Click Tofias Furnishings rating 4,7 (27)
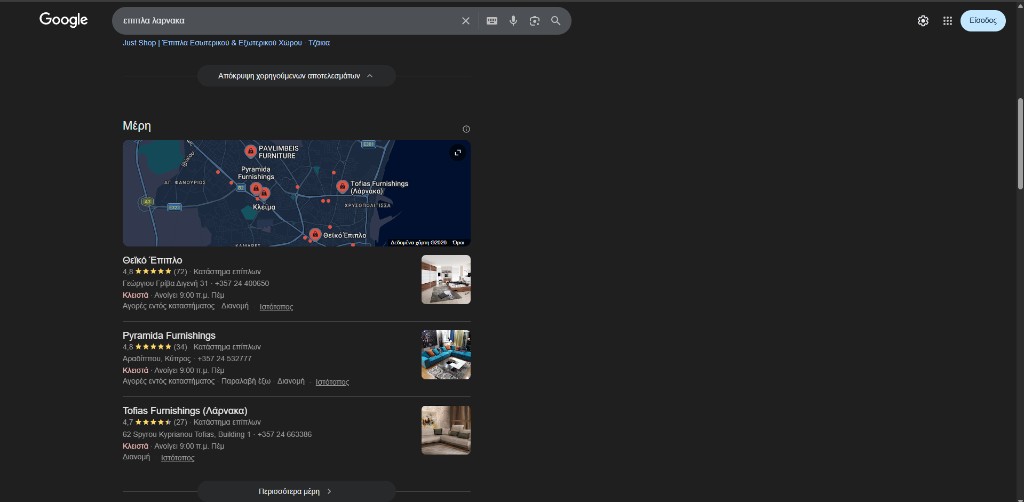Viewport: 1024px width, 502px height. pyautogui.click(x=155, y=422)
